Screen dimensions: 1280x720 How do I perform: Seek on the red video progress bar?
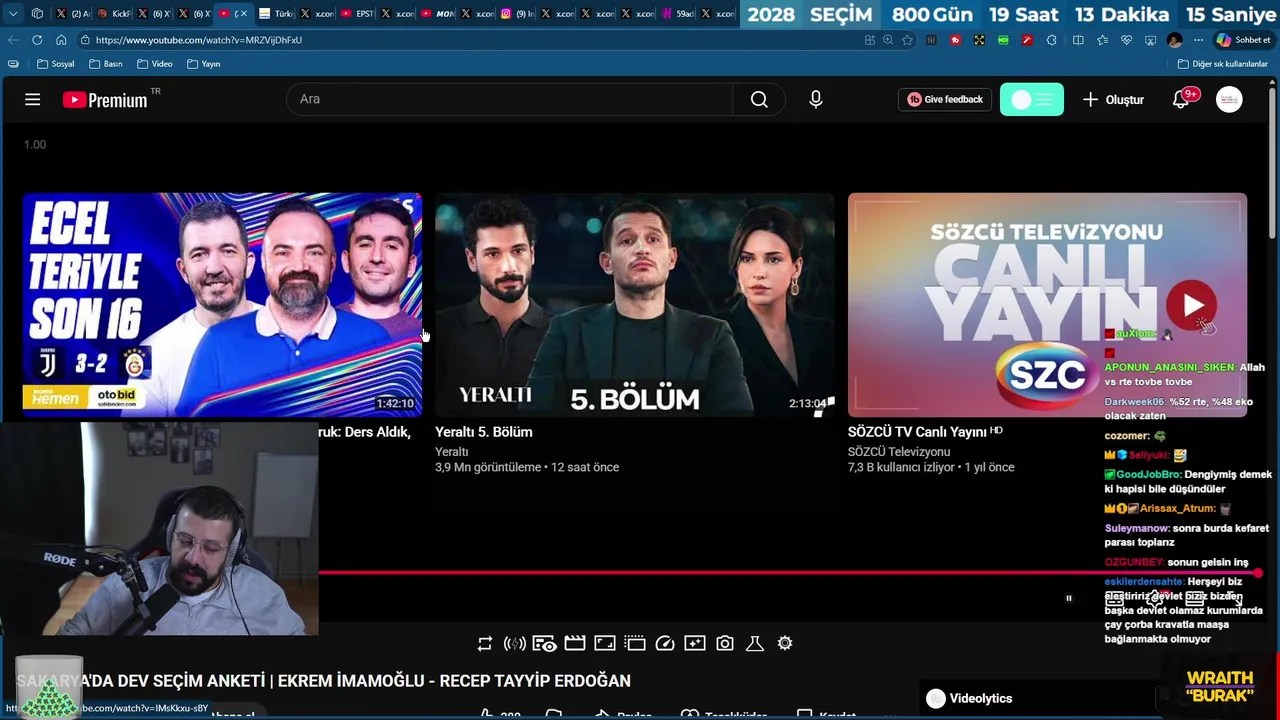click(790, 573)
